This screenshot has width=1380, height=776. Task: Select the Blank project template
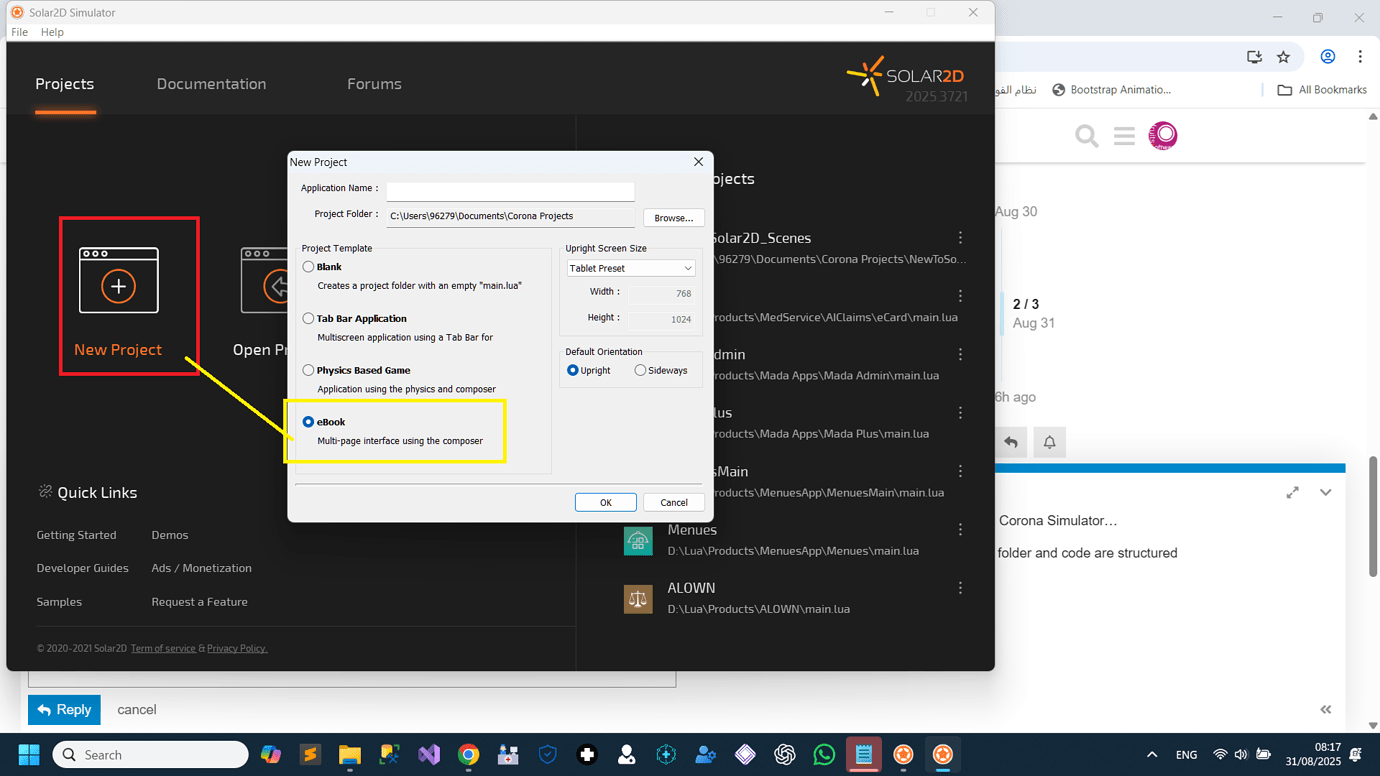pyautogui.click(x=308, y=267)
